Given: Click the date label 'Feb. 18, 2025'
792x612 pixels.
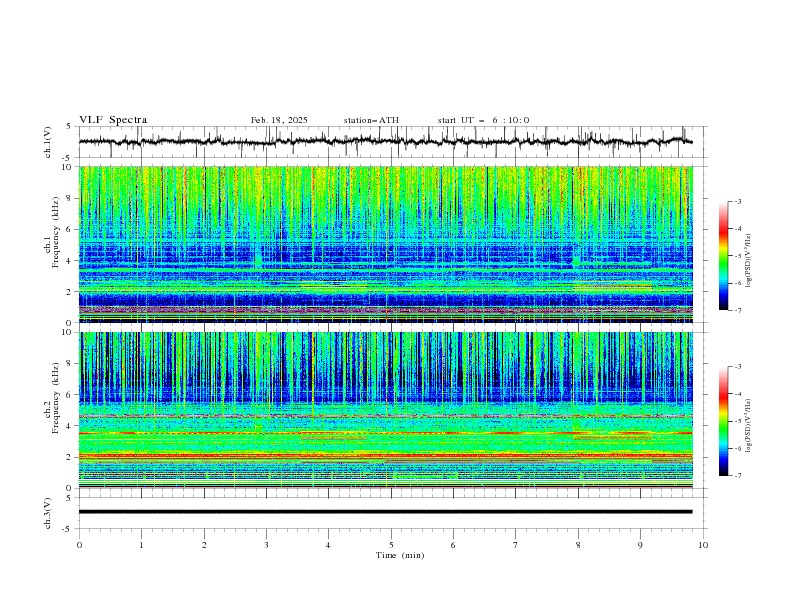Looking at the screenshot, I should (279, 120).
